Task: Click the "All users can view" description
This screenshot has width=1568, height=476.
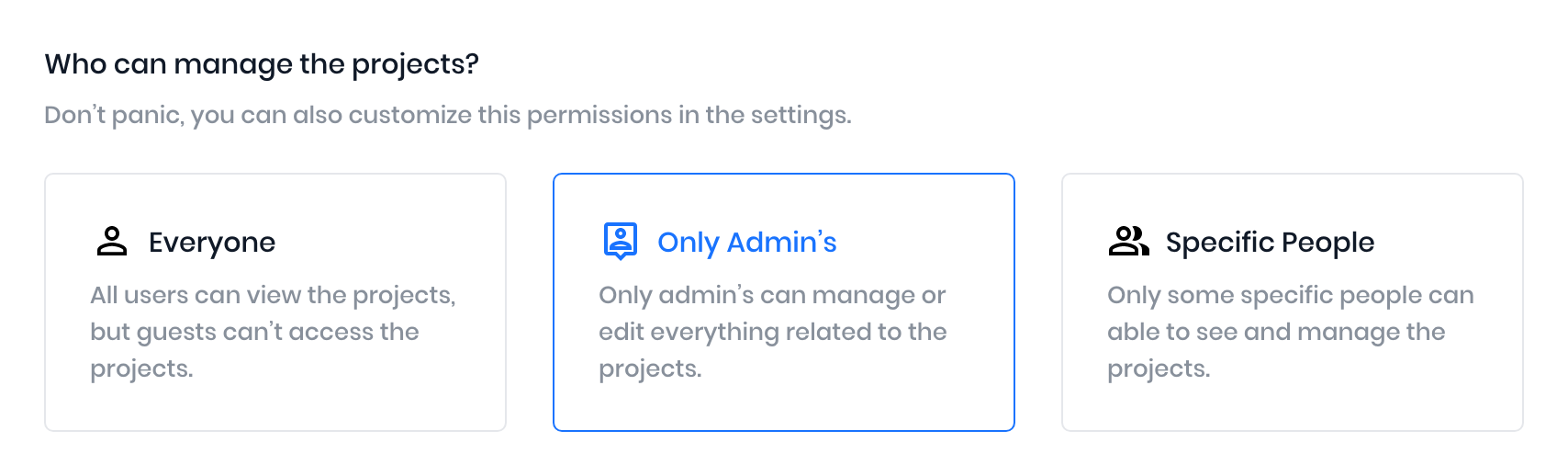Action: [273, 295]
